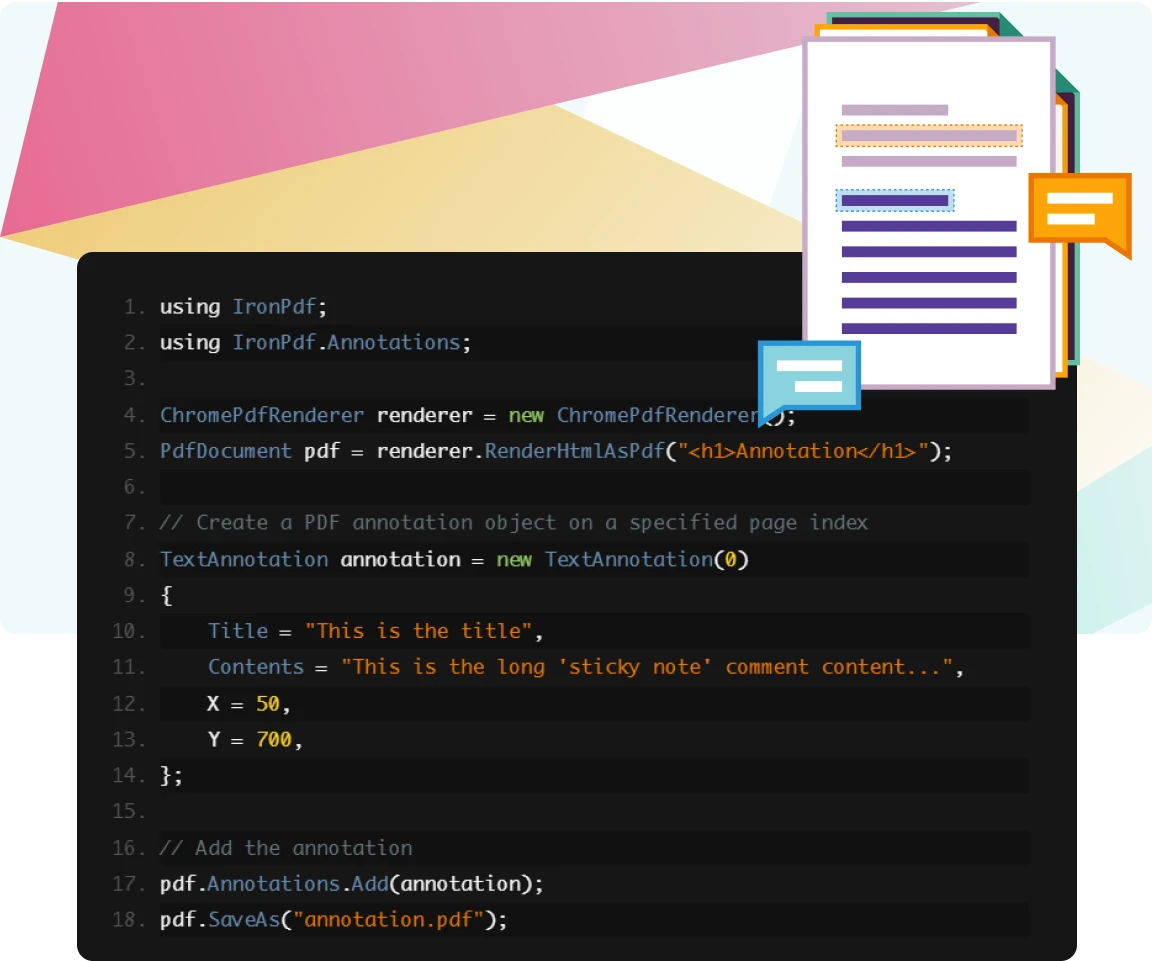Click the comment 'Create a PDF annotation object'
This screenshot has height=961, width=1152.
[x=375, y=523]
